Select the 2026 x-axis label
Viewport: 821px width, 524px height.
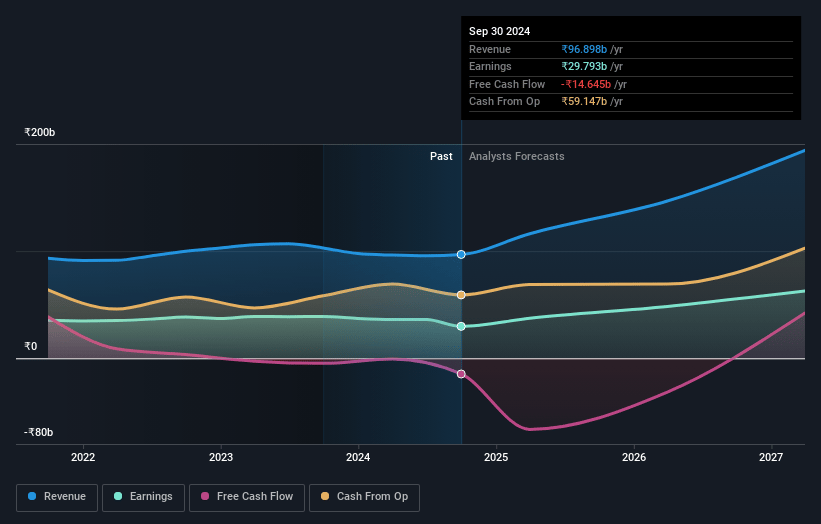[x=634, y=457]
